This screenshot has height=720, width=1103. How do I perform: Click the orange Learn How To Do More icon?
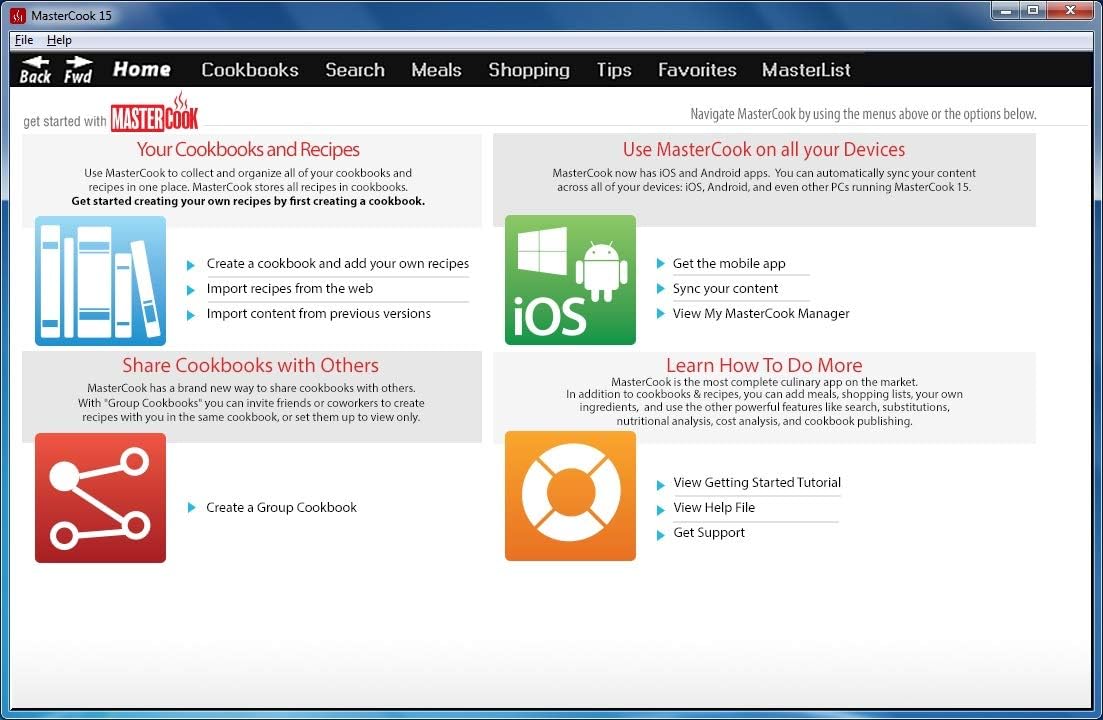570,496
